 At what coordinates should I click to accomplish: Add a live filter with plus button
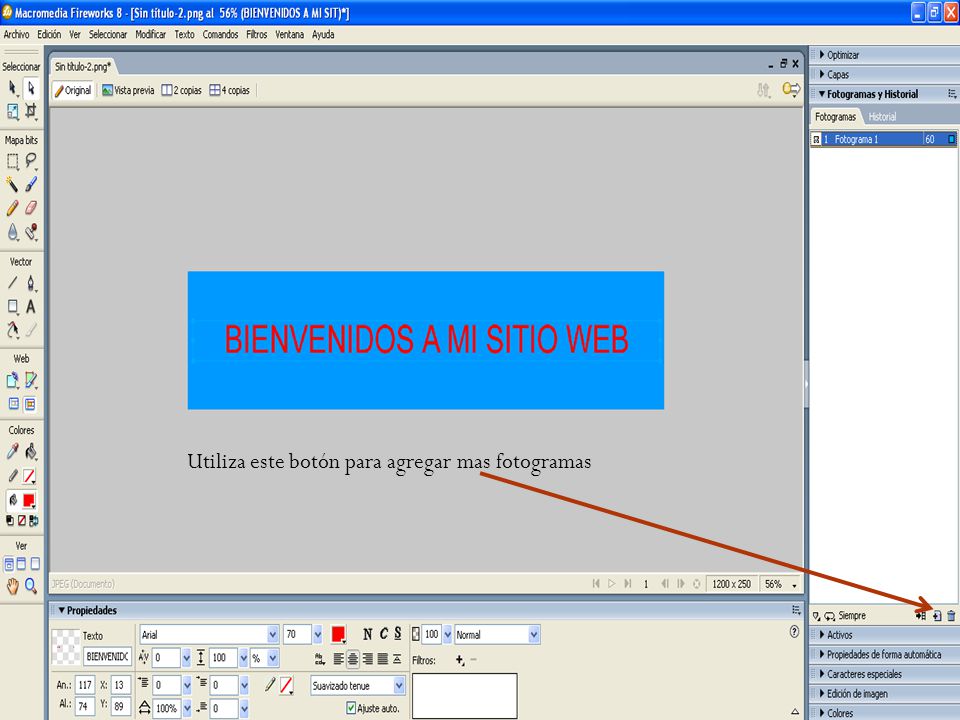pos(460,660)
